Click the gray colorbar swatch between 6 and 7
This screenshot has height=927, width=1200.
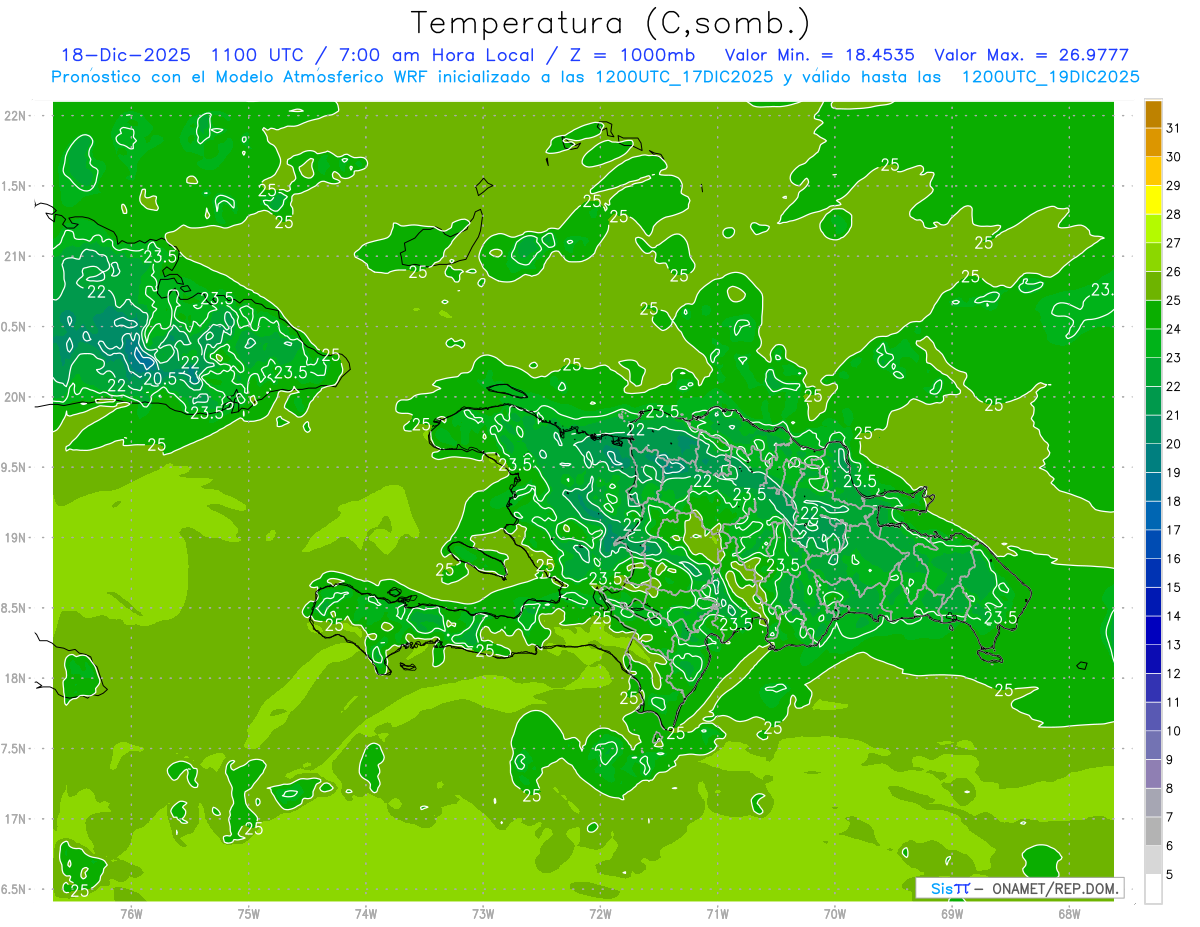point(1153,831)
